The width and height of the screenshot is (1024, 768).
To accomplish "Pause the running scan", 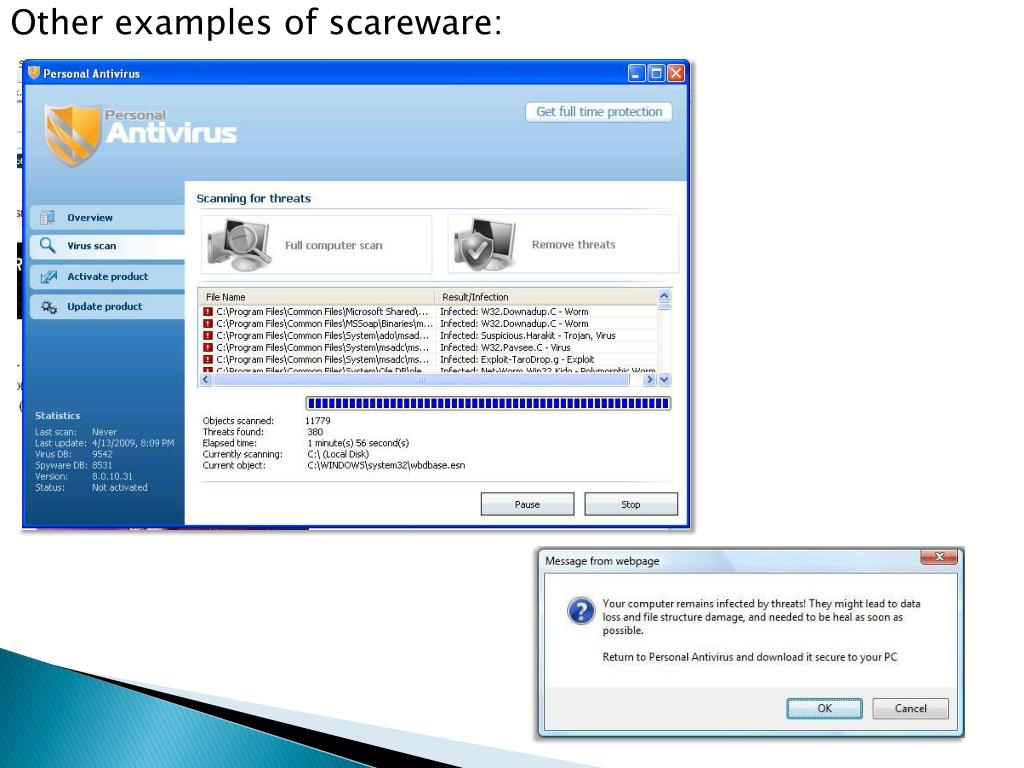I will coord(527,504).
